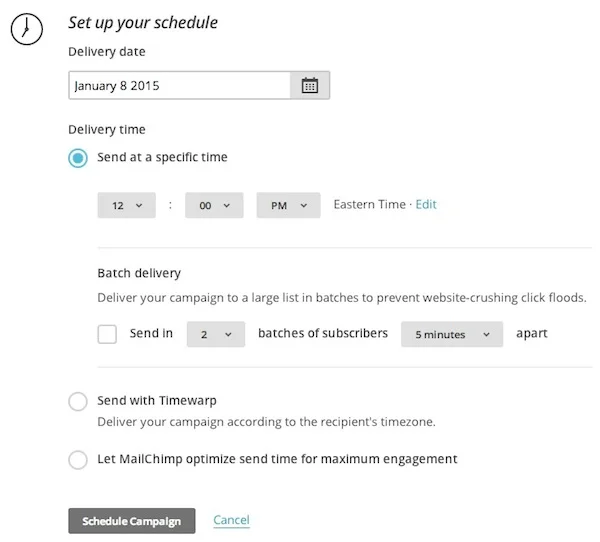The height and width of the screenshot is (542, 600).
Task: Click the Cancel link
Action: click(x=232, y=520)
